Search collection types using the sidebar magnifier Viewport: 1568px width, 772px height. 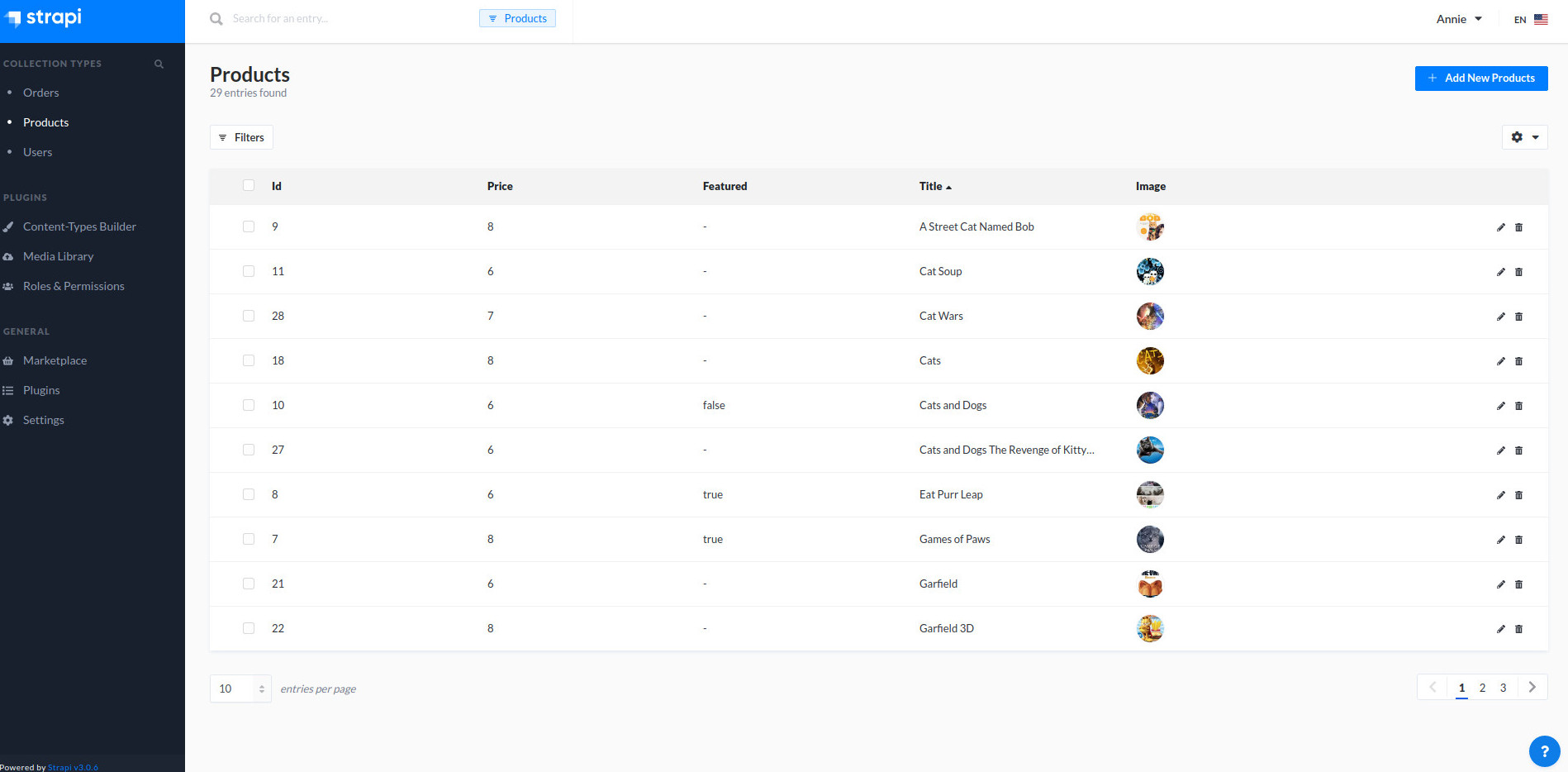159,64
